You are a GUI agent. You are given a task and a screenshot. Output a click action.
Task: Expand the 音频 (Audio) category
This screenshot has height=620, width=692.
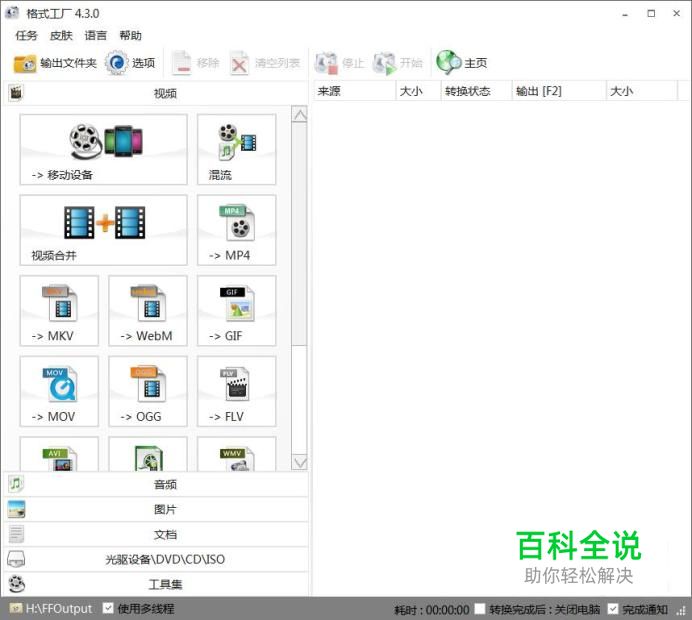point(156,485)
